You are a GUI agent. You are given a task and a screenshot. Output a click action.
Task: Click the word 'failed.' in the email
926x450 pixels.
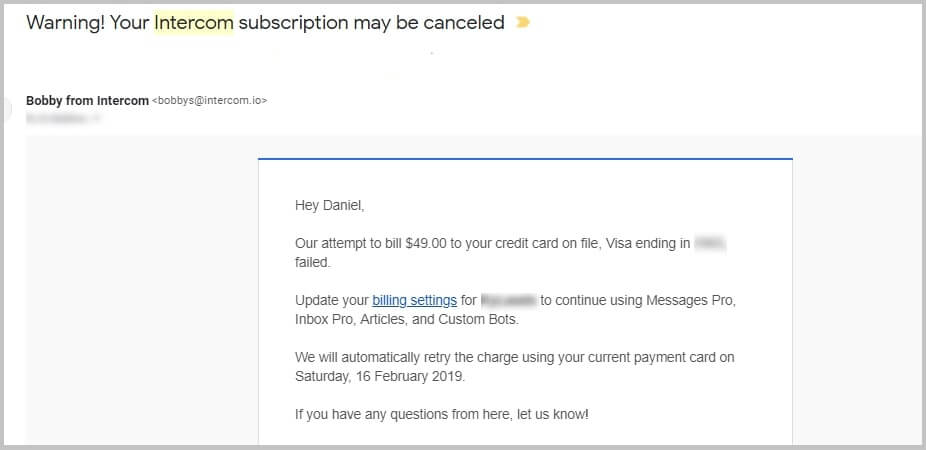(312, 262)
